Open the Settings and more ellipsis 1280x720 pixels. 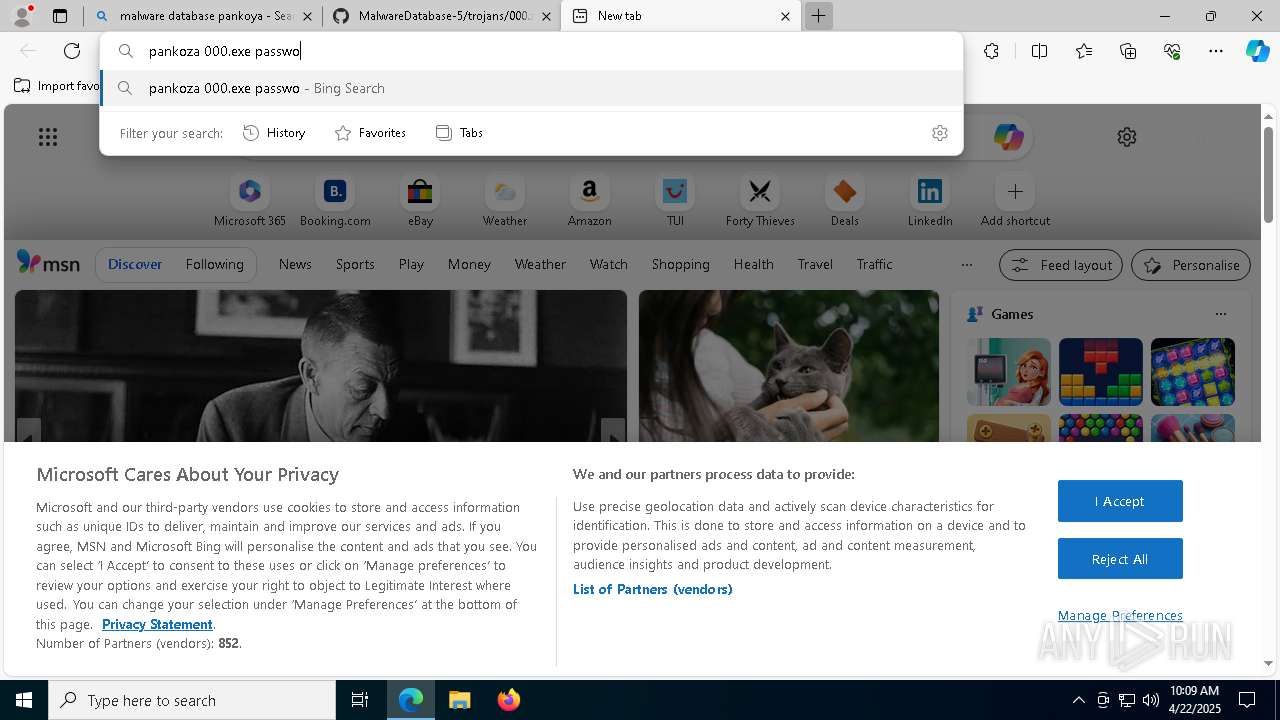[1216, 51]
